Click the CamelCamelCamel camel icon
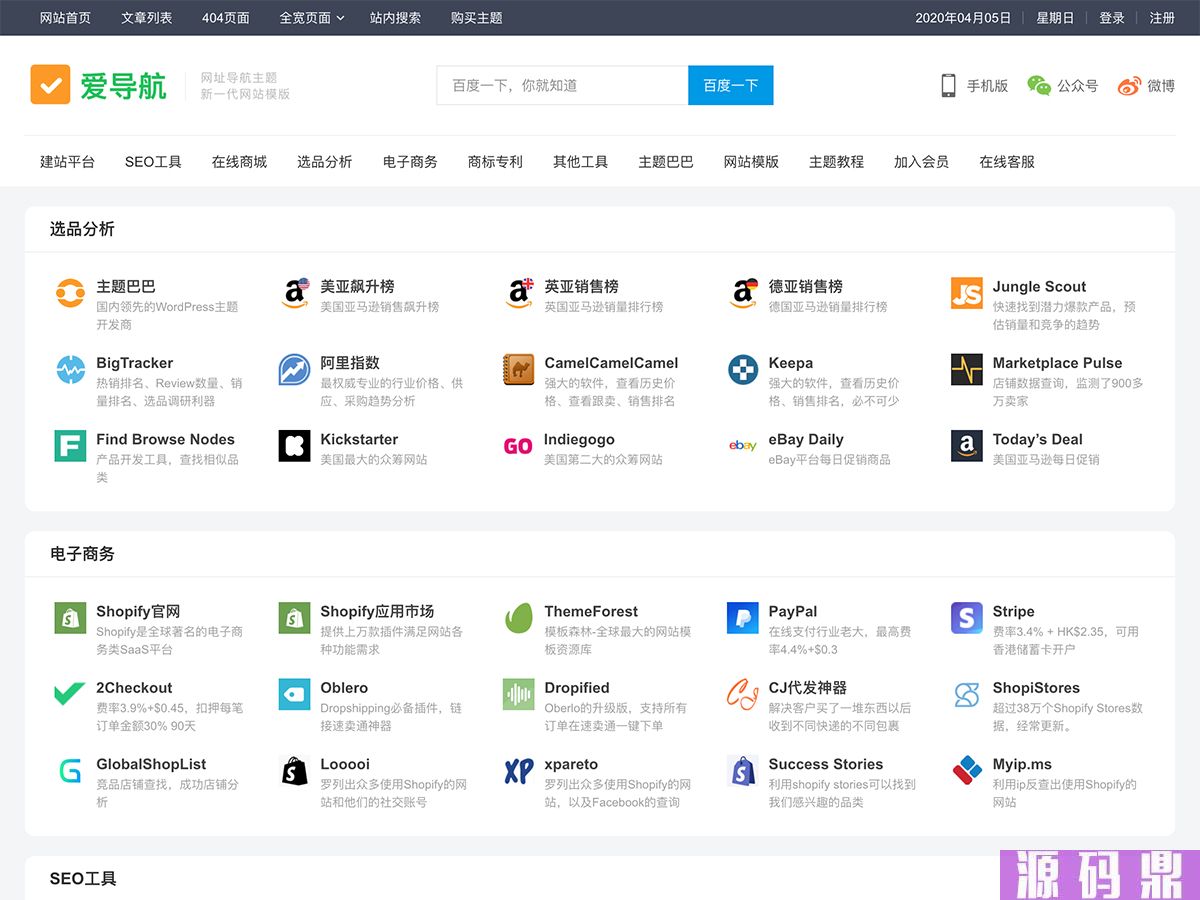This screenshot has height=900, width=1200. (x=518, y=370)
